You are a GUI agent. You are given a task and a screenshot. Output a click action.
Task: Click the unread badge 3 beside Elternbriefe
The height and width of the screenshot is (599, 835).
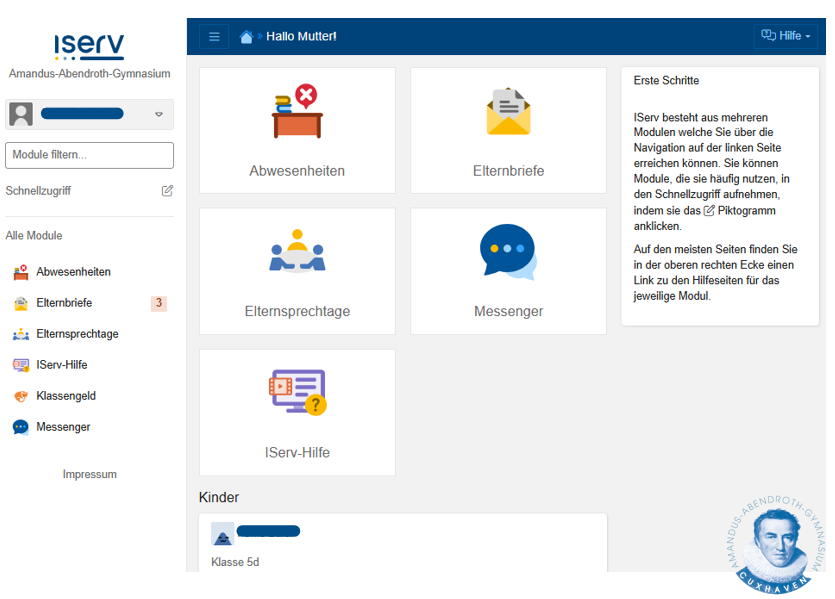pyautogui.click(x=158, y=303)
